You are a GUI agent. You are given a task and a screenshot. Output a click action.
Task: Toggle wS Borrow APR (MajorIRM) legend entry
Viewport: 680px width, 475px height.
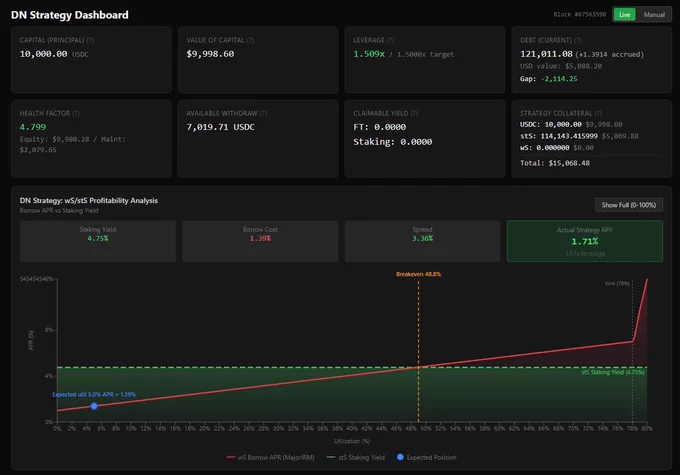270,457
